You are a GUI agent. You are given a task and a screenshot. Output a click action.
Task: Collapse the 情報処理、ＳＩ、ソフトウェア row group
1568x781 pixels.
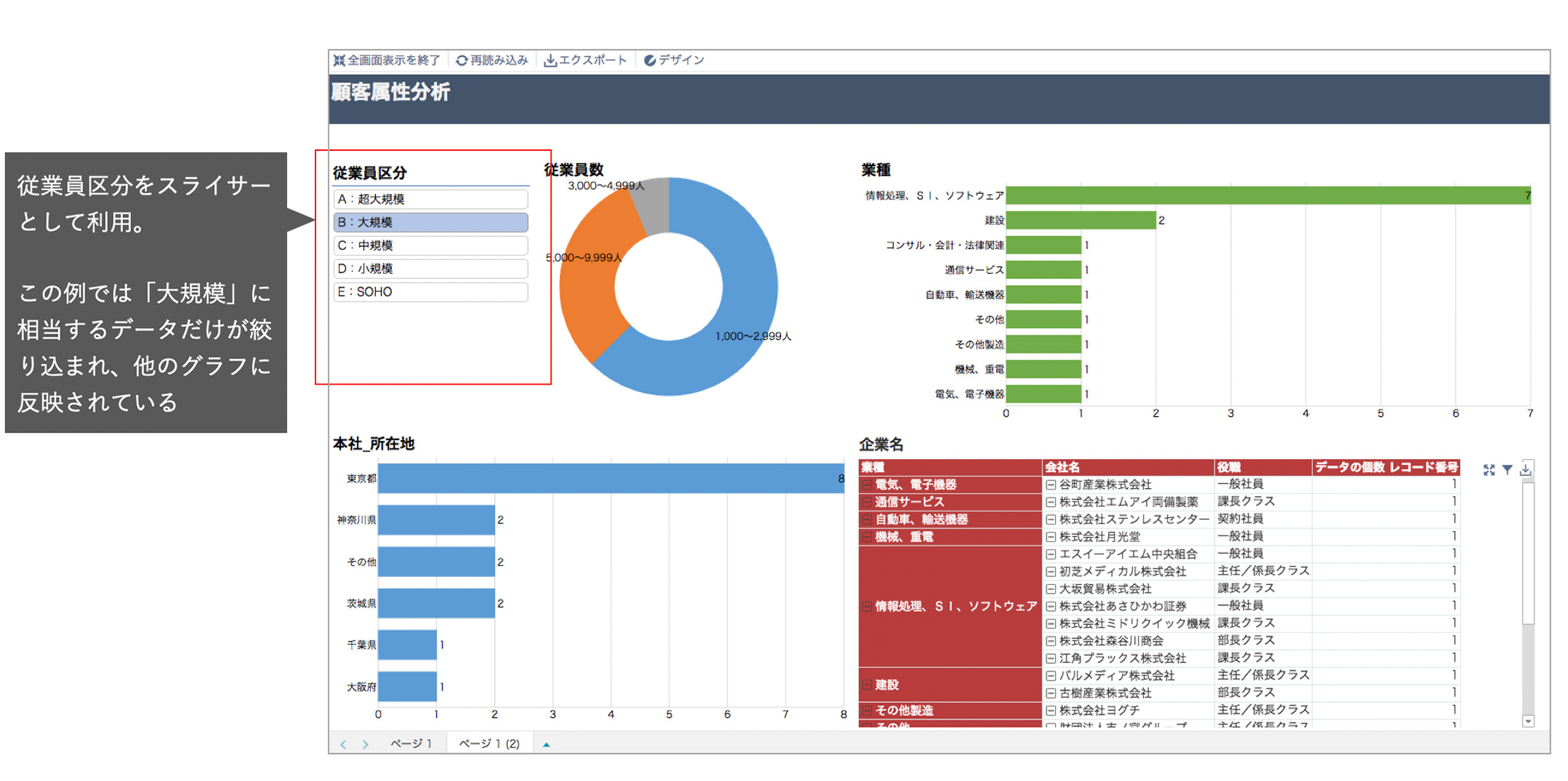click(x=867, y=606)
